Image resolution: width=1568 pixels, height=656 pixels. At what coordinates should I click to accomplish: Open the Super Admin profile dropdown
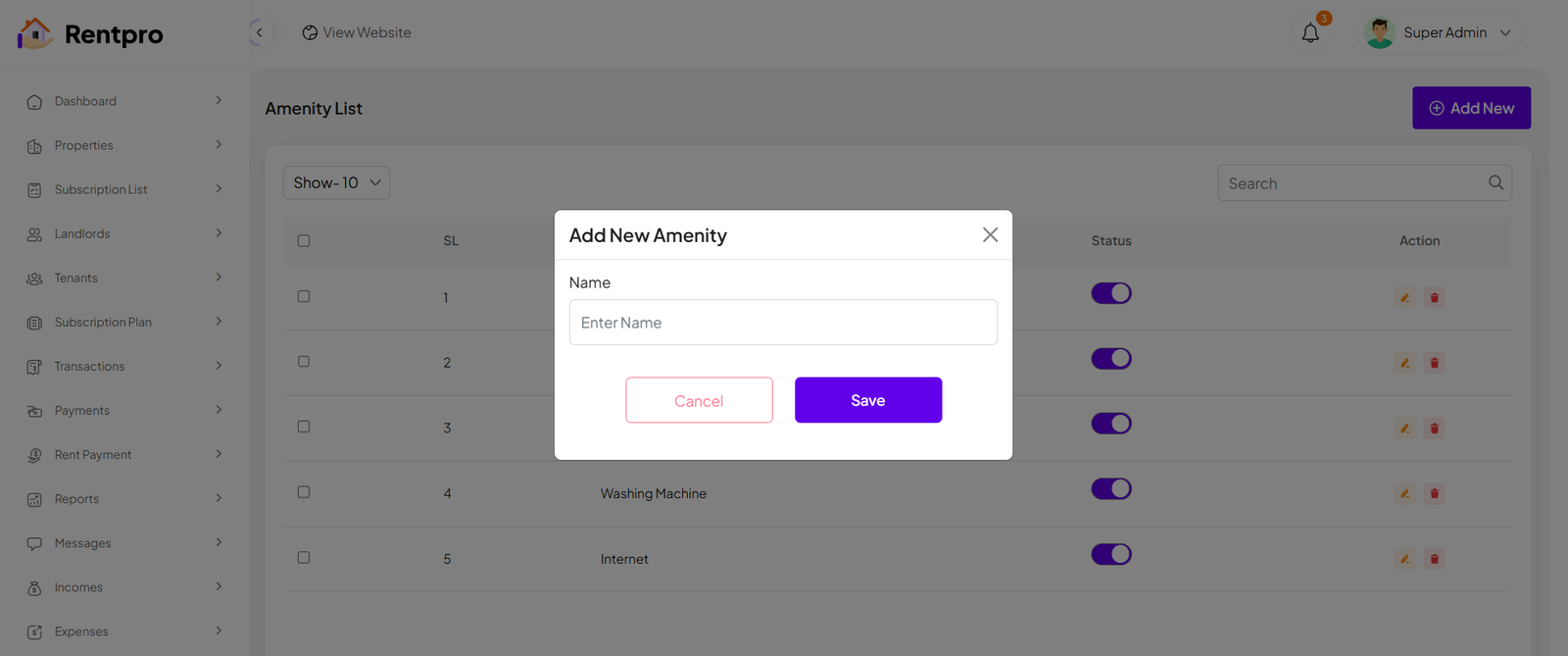click(1444, 32)
